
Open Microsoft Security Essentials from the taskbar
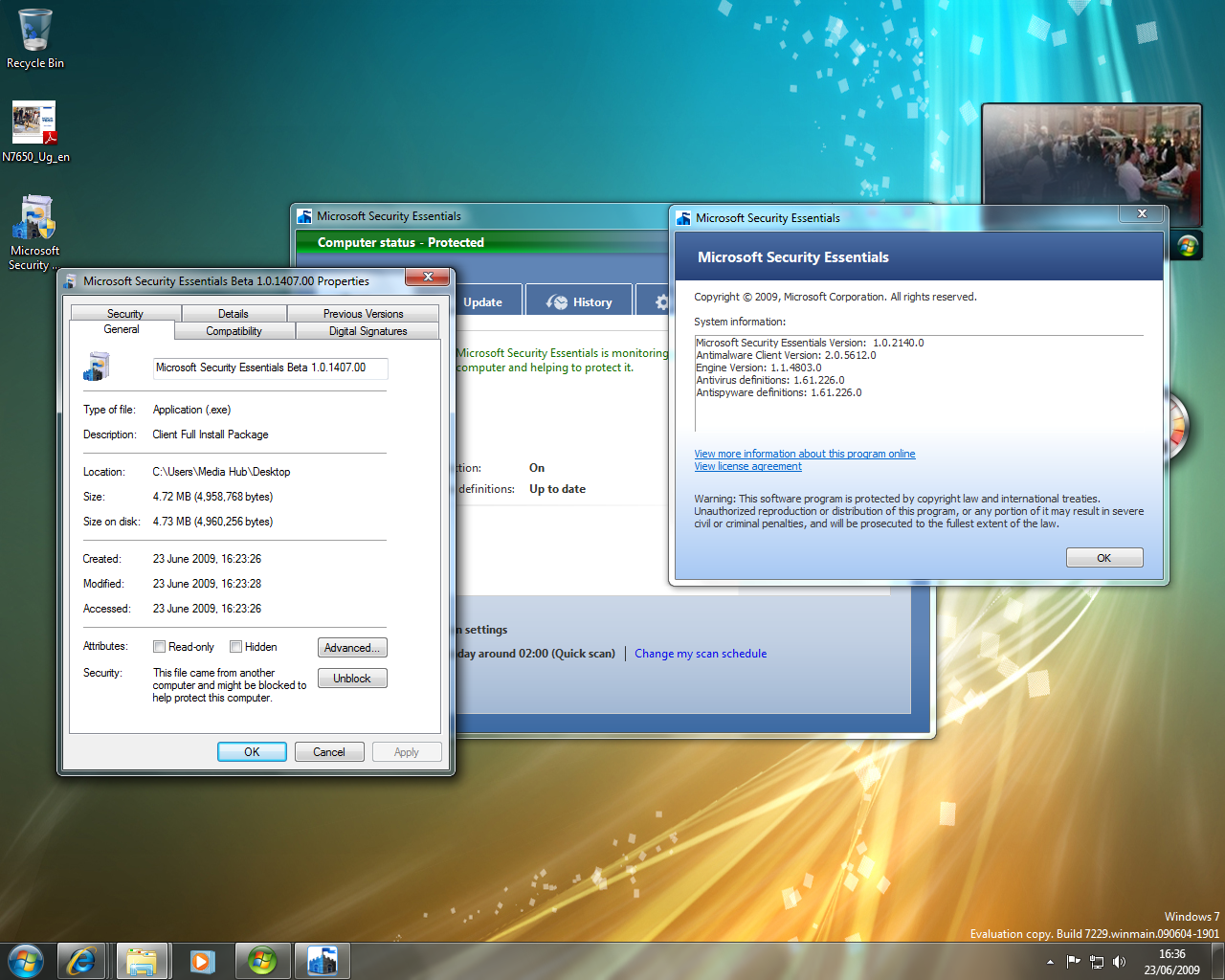323,961
